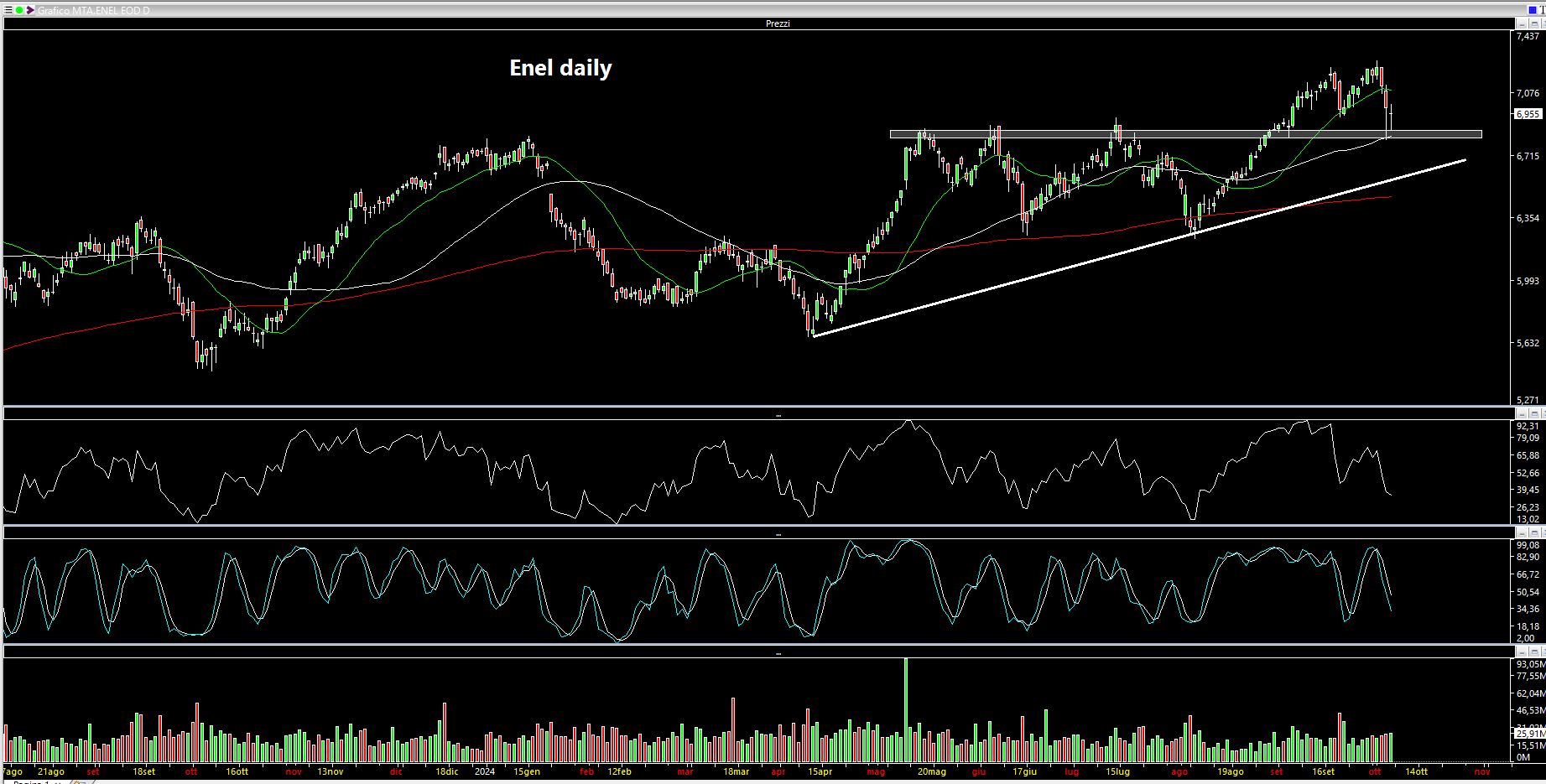
Task: Click the '16ott' date on time axis
Action: (237, 771)
